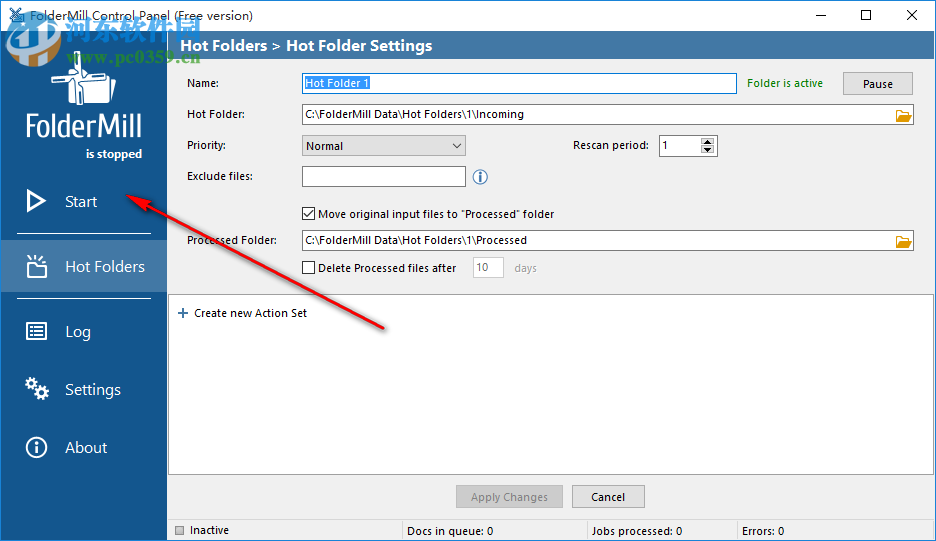Browse for Processed Folder path folder icon
Viewport: 936px width, 541px height.
pyautogui.click(x=903, y=241)
